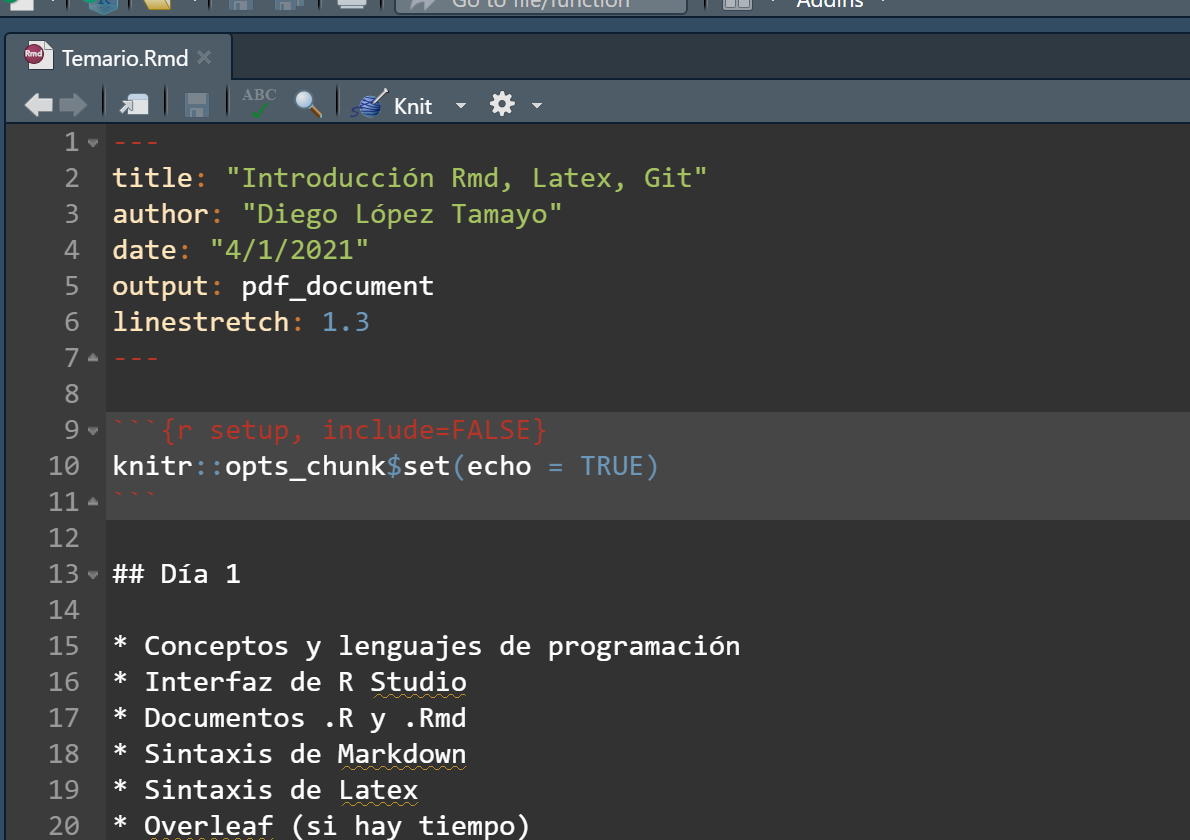Show document in new window icon
Screen dimensions: 1190x840
click(x=134, y=105)
